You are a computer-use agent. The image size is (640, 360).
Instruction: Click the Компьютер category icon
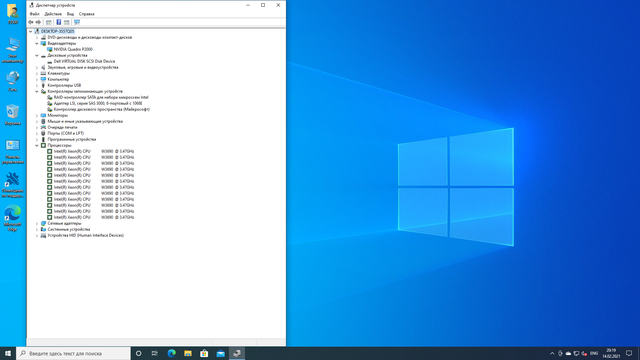coord(43,80)
